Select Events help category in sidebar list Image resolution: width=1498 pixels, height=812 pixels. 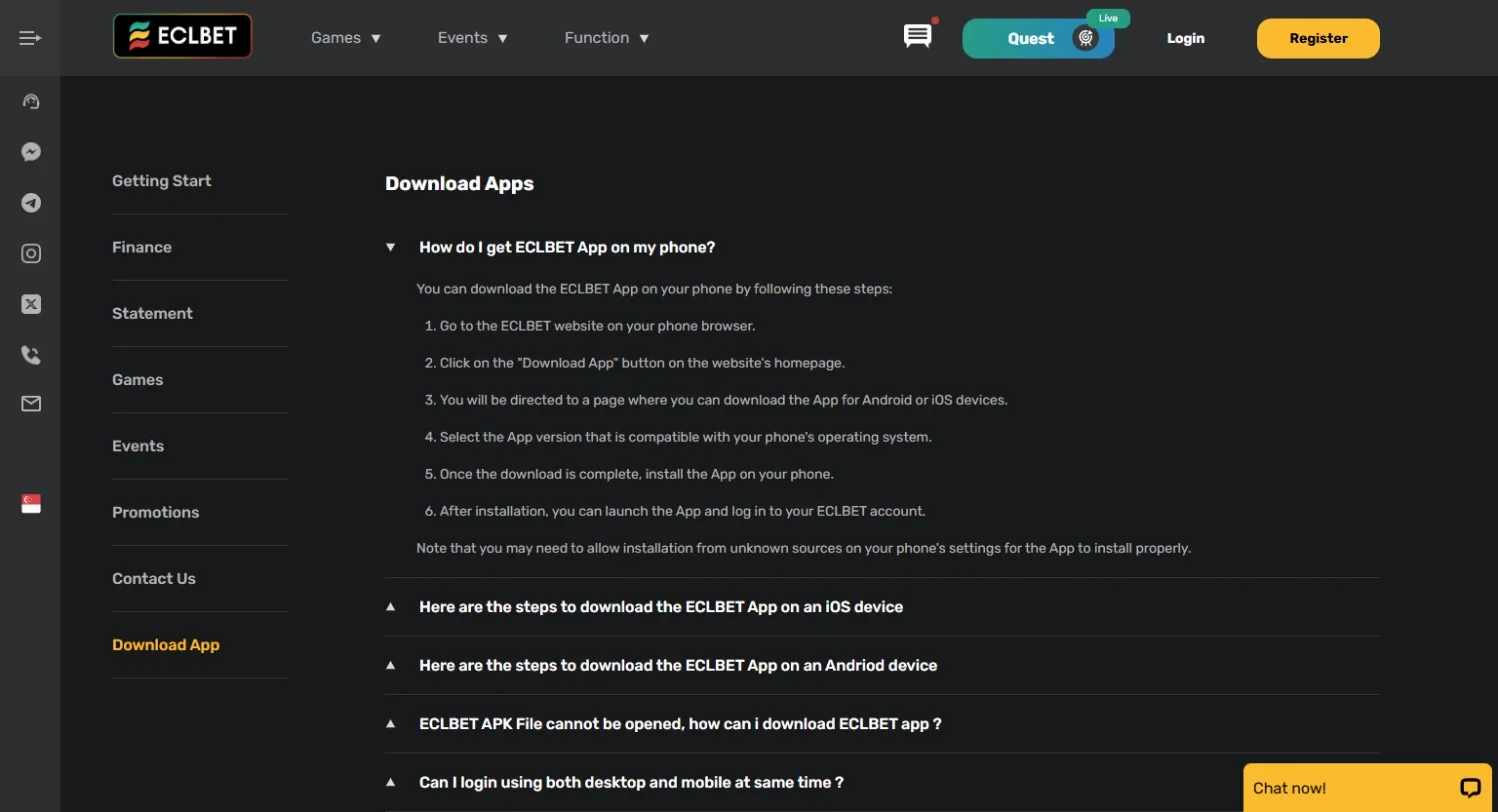coord(138,446)
